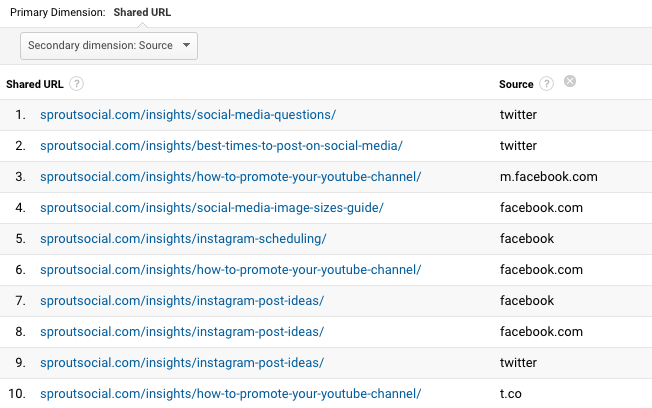Screen dimensions: 652x408
Task: Click the Primary Dimension label
Action: coord(58,12)
